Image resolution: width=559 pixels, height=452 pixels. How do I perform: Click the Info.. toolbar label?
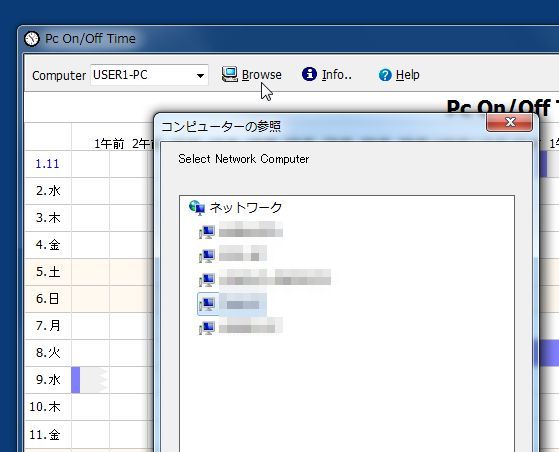click(x=337, y=75)
